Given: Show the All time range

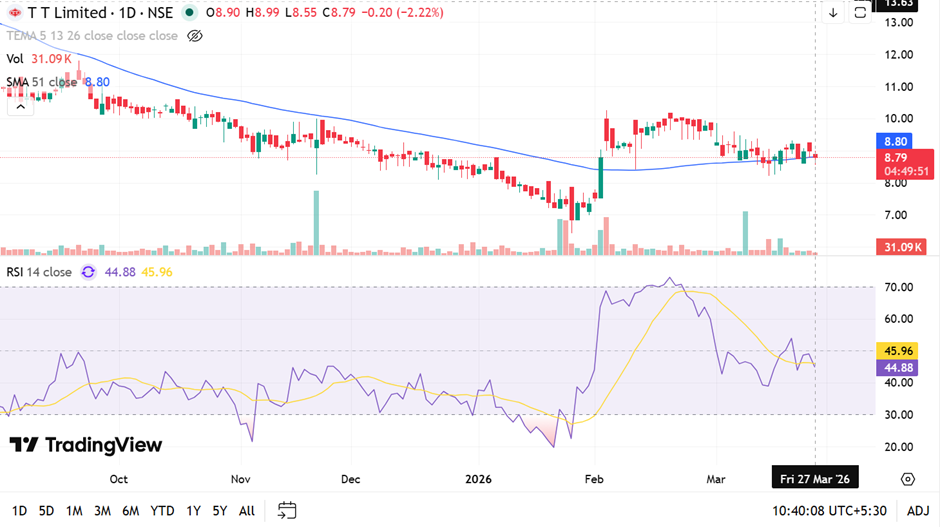Looking at the screenshot, I should point(247,511).
